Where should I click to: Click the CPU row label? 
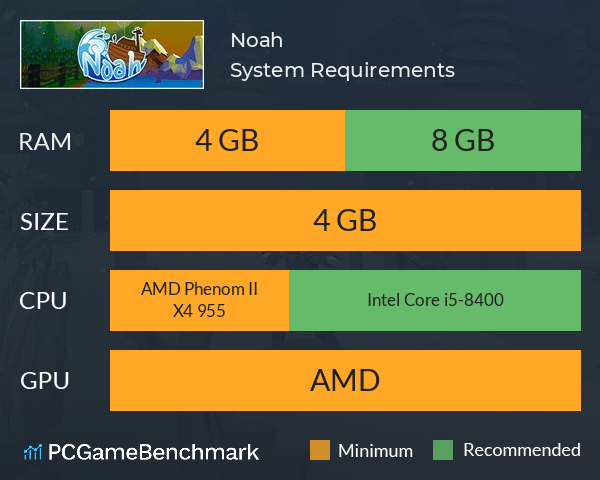click(43, 301)
